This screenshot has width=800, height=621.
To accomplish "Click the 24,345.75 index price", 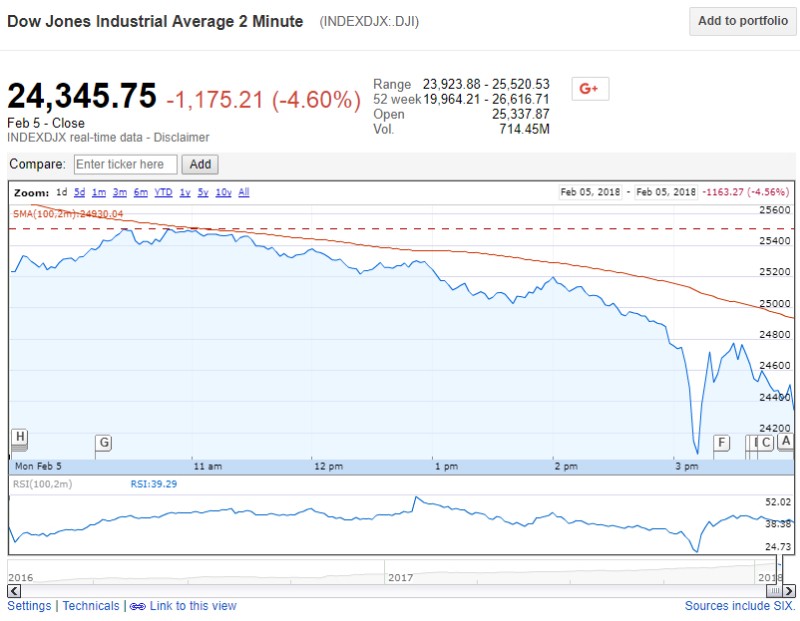I will [82, 96].
